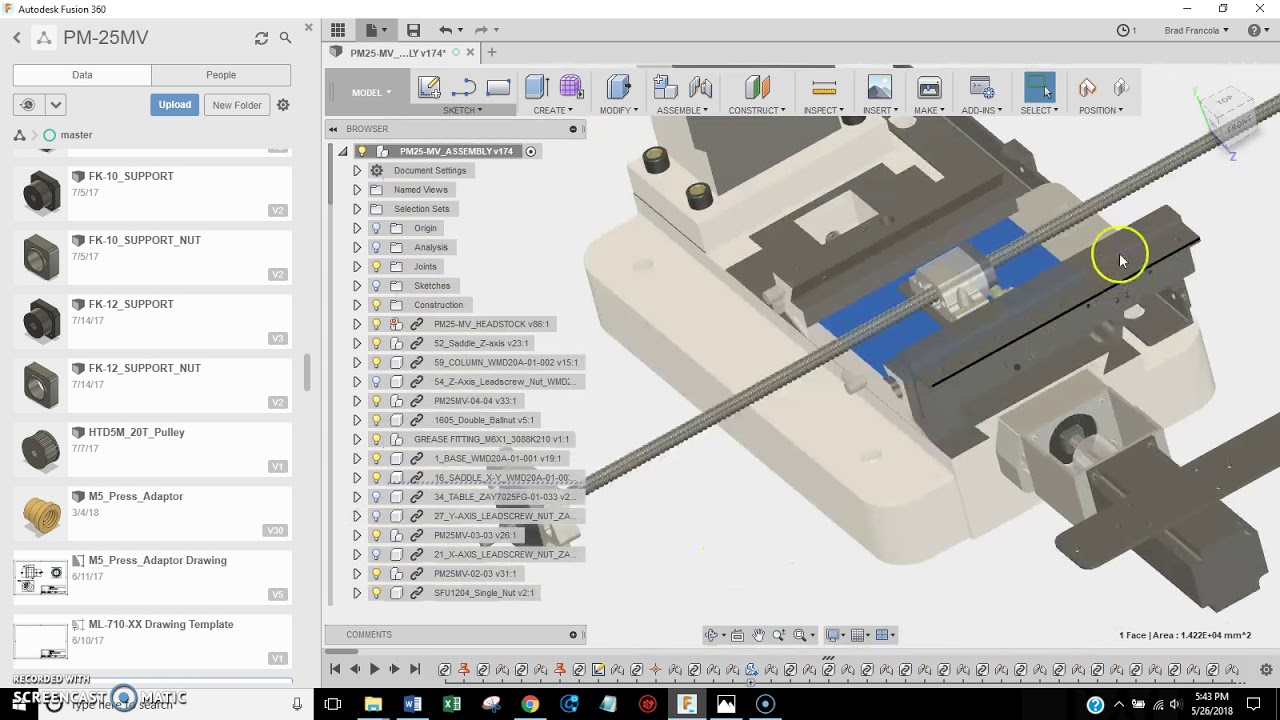This screenshot has width=1280, height=720.
Task: Open the Create Form tool icon
Action: click(x=571, y=87)
